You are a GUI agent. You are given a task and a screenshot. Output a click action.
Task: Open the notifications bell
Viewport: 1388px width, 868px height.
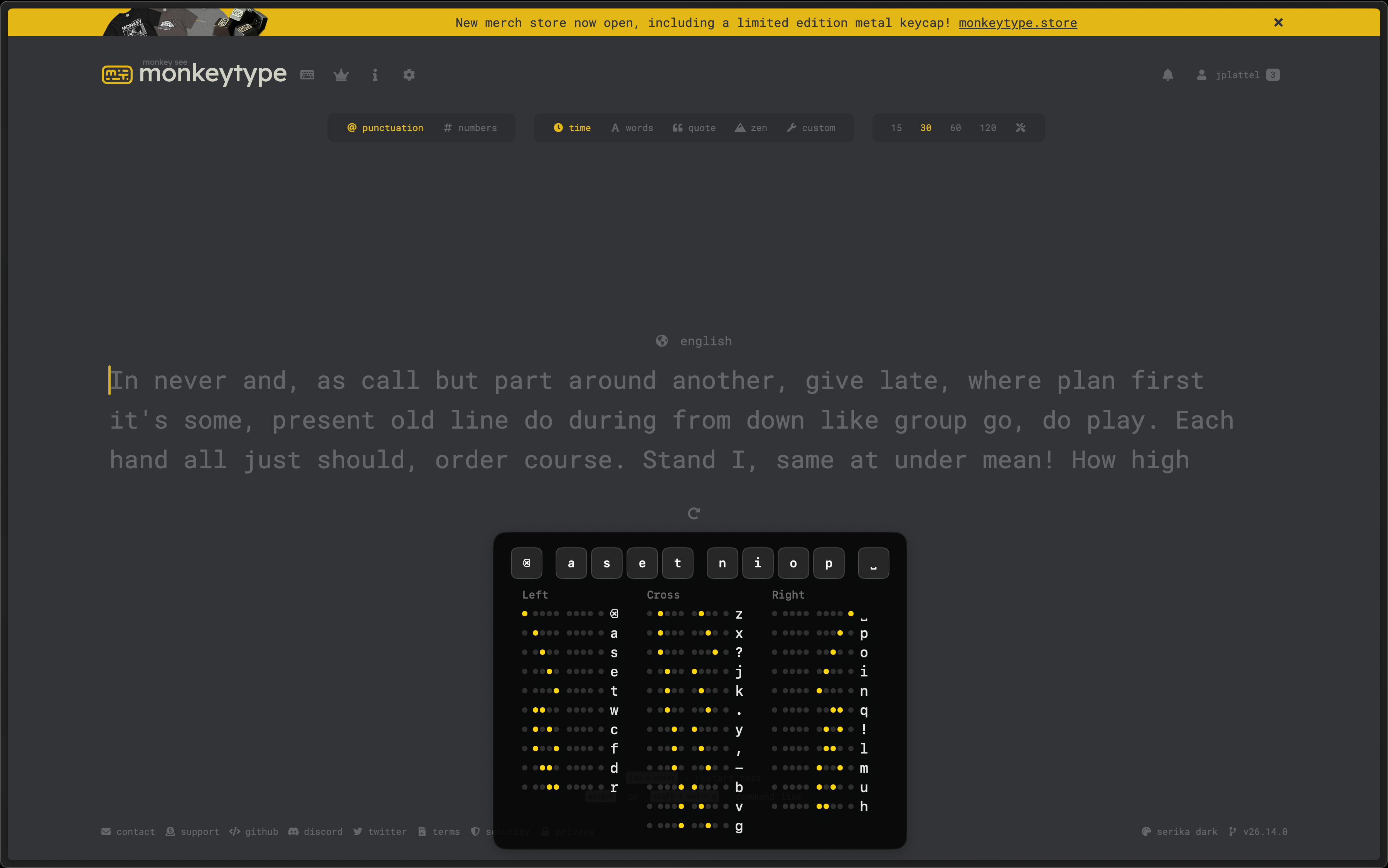tap(1167, 75)
